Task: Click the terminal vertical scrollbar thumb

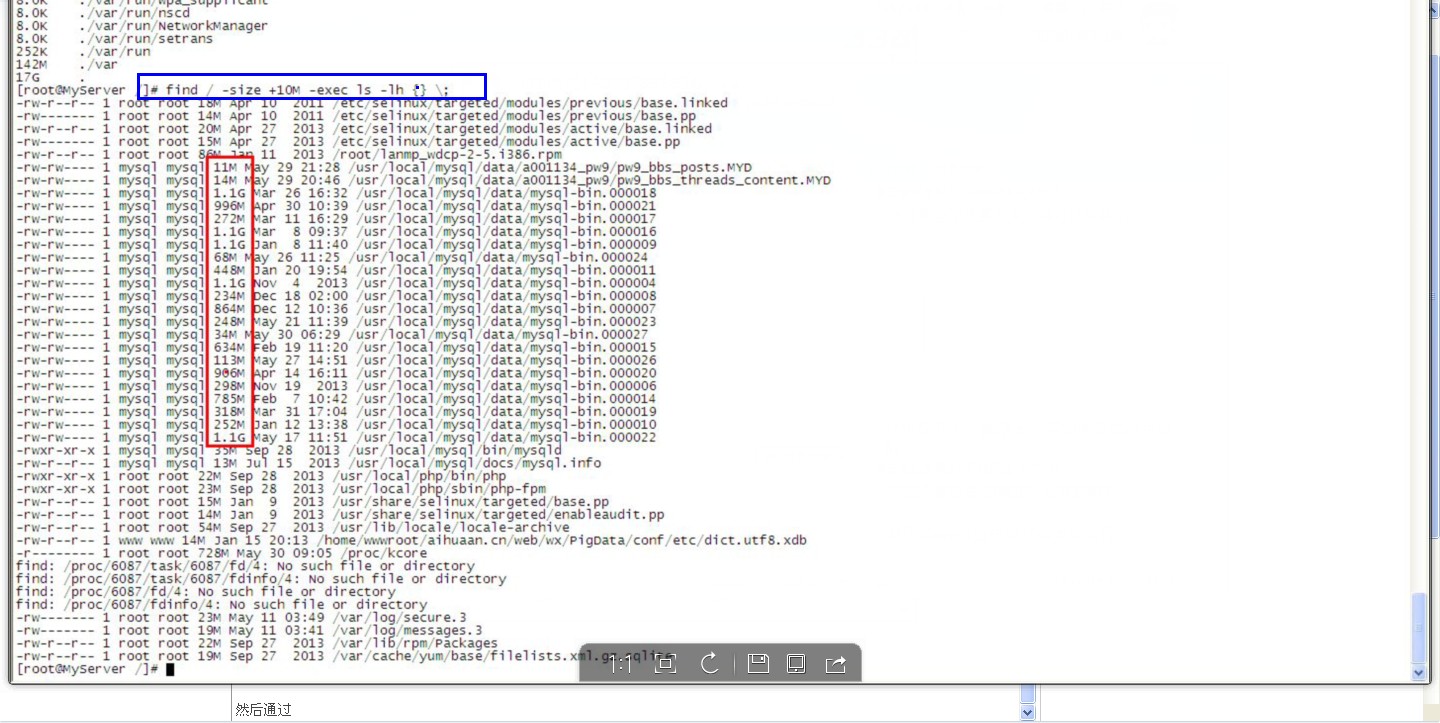Action: (x=1418, y=626)
